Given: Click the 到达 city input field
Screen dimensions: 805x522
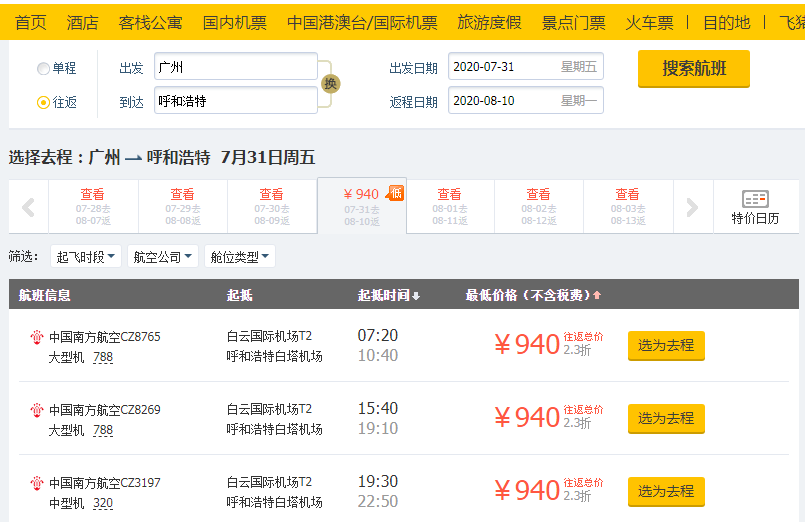Looking at the screenshot, I should [x=235, y=101].
